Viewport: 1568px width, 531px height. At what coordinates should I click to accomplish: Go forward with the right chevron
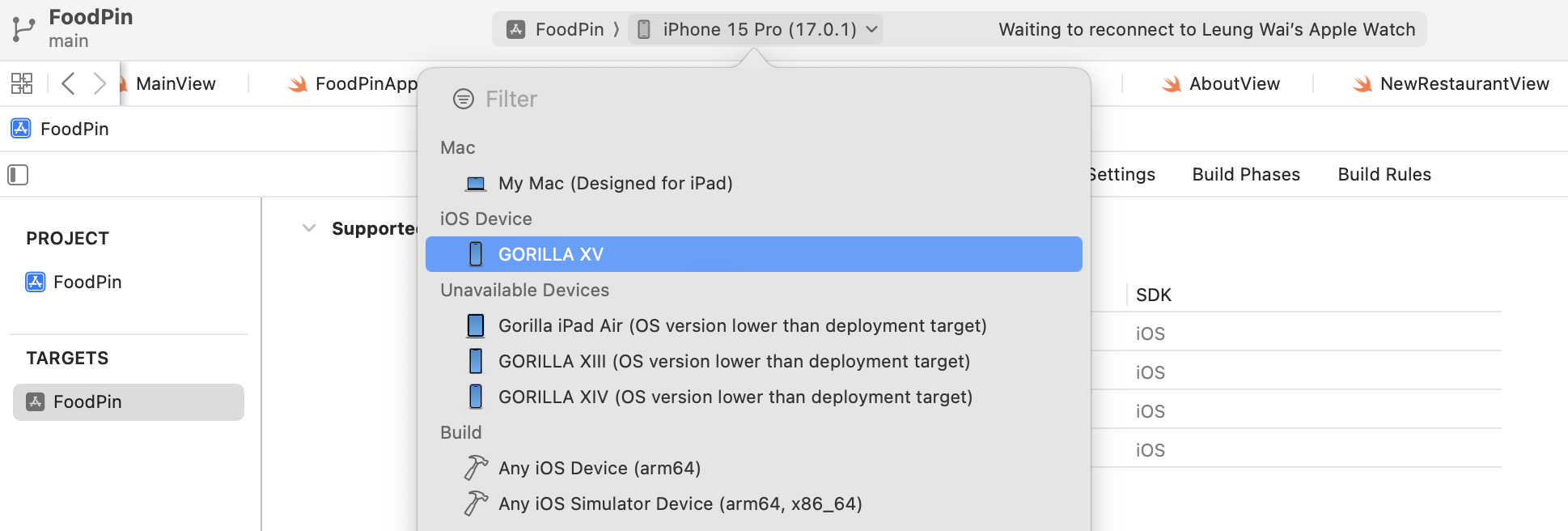pyautogui.click(x=100, y=83)
